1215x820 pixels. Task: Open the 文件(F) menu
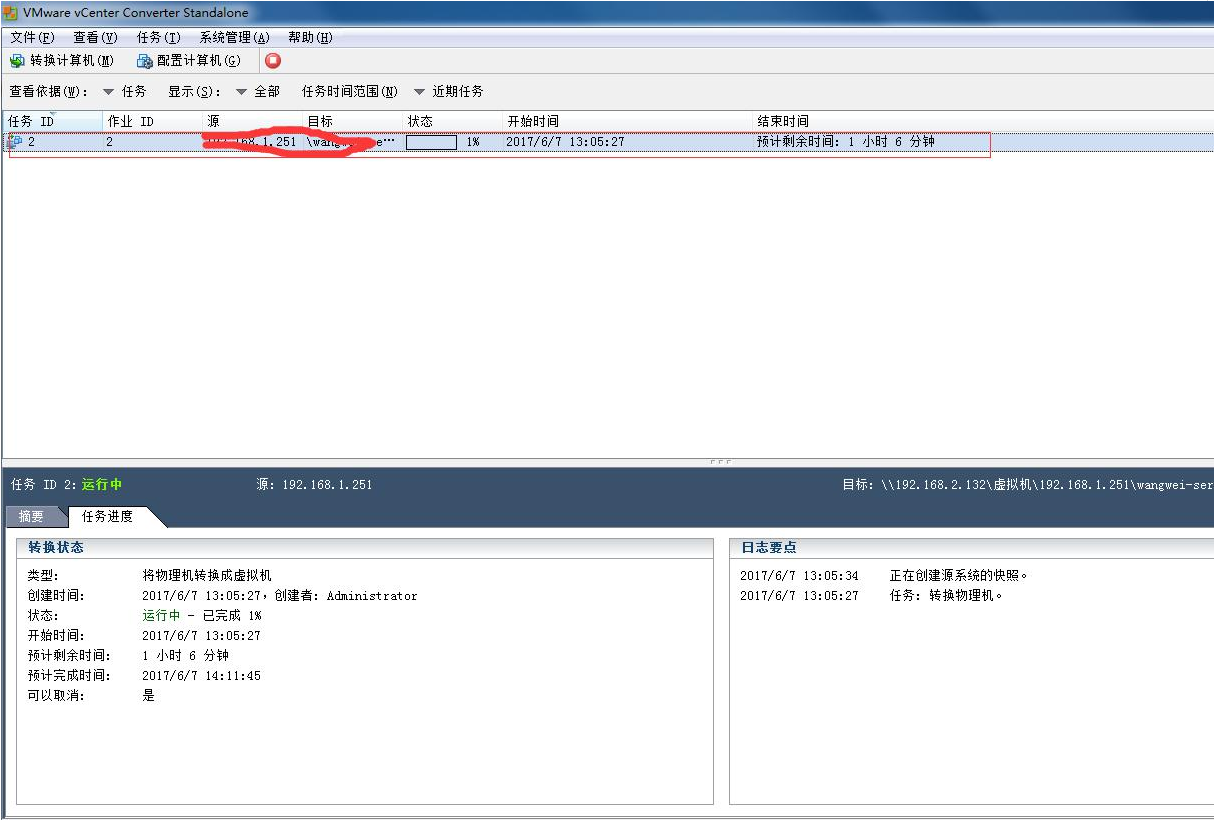point(32,37)
